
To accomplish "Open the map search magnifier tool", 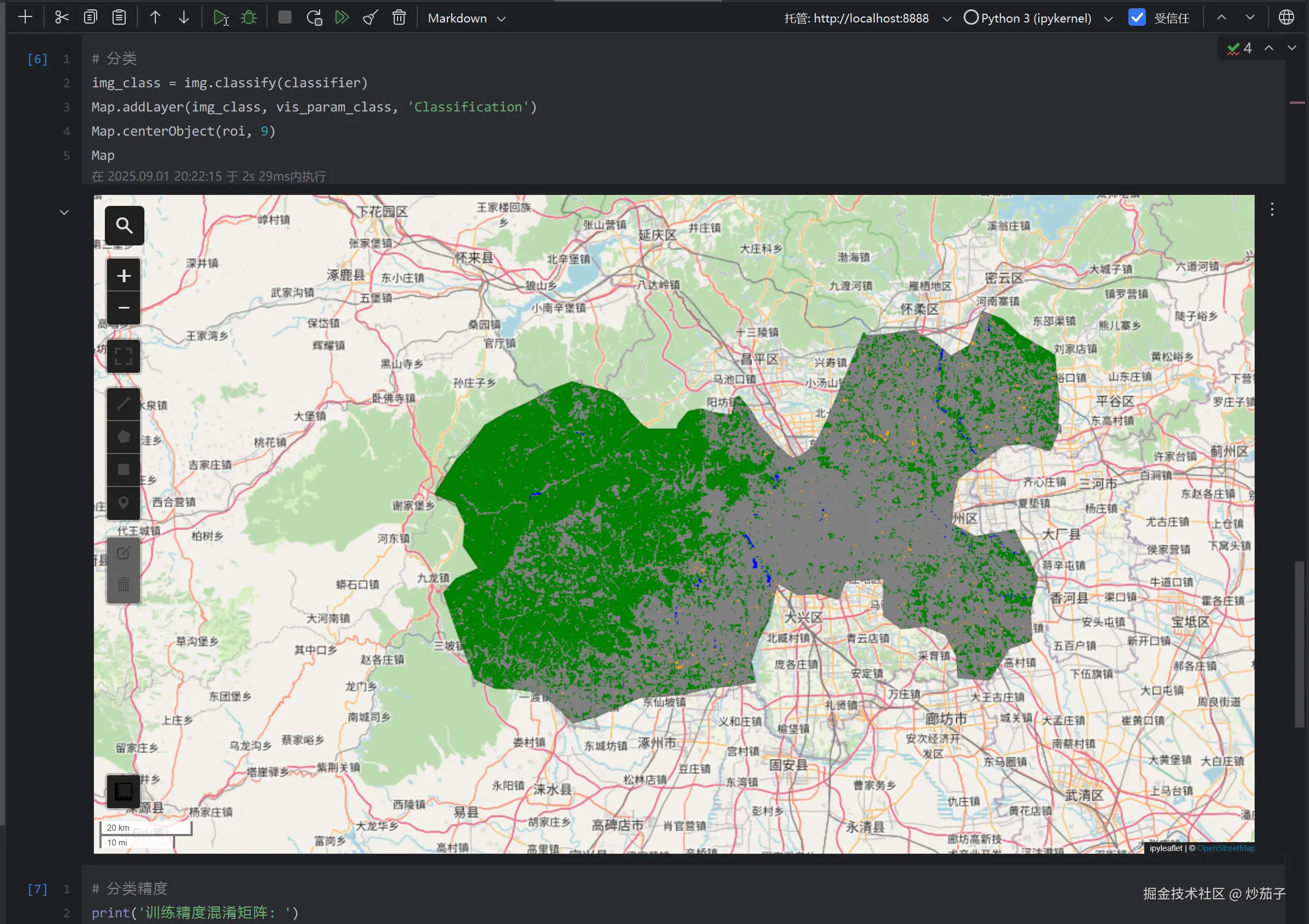I will tap(124, 226).
